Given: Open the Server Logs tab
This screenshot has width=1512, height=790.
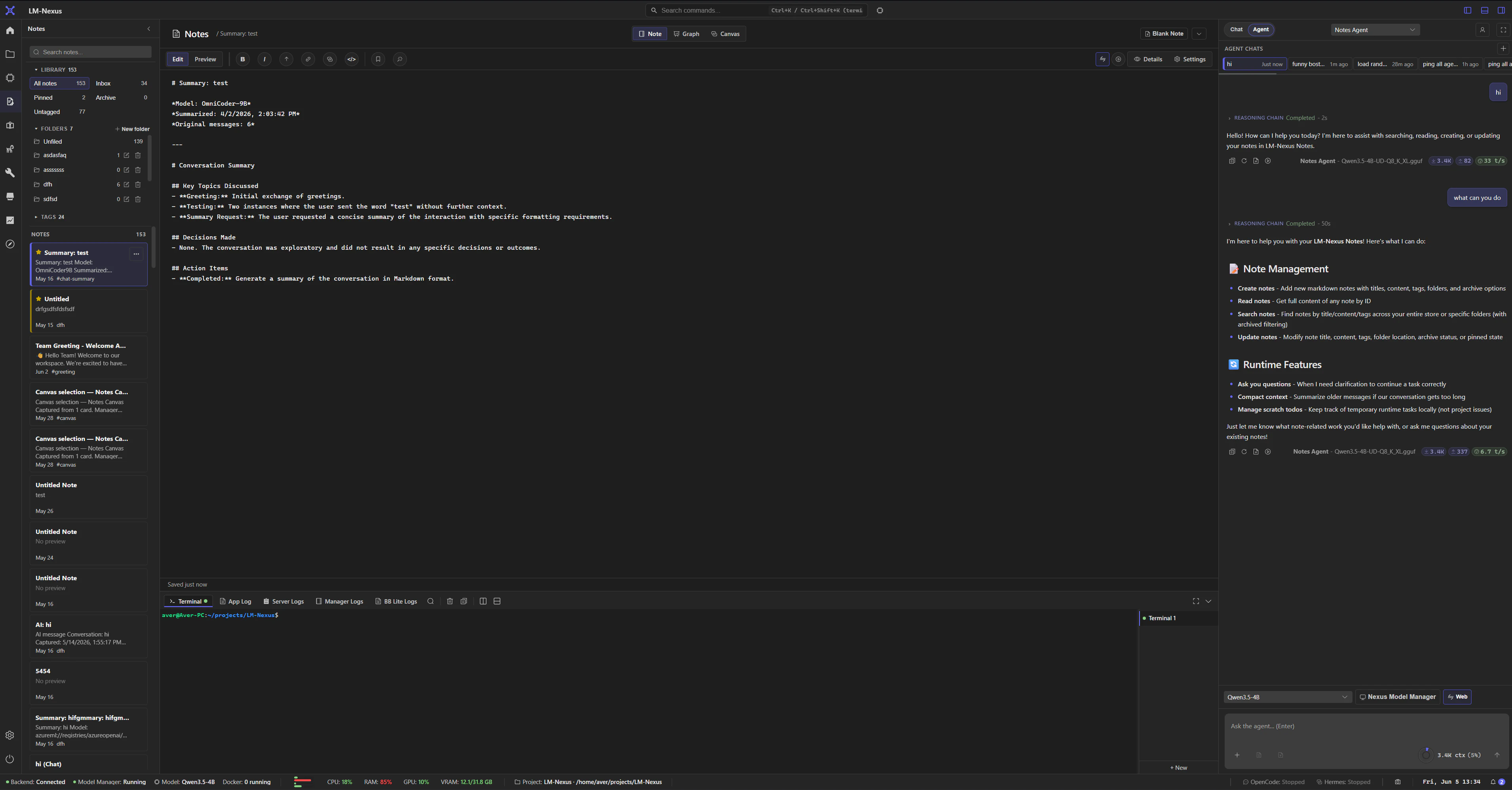Looking at the screenshot, I should 283,602.
